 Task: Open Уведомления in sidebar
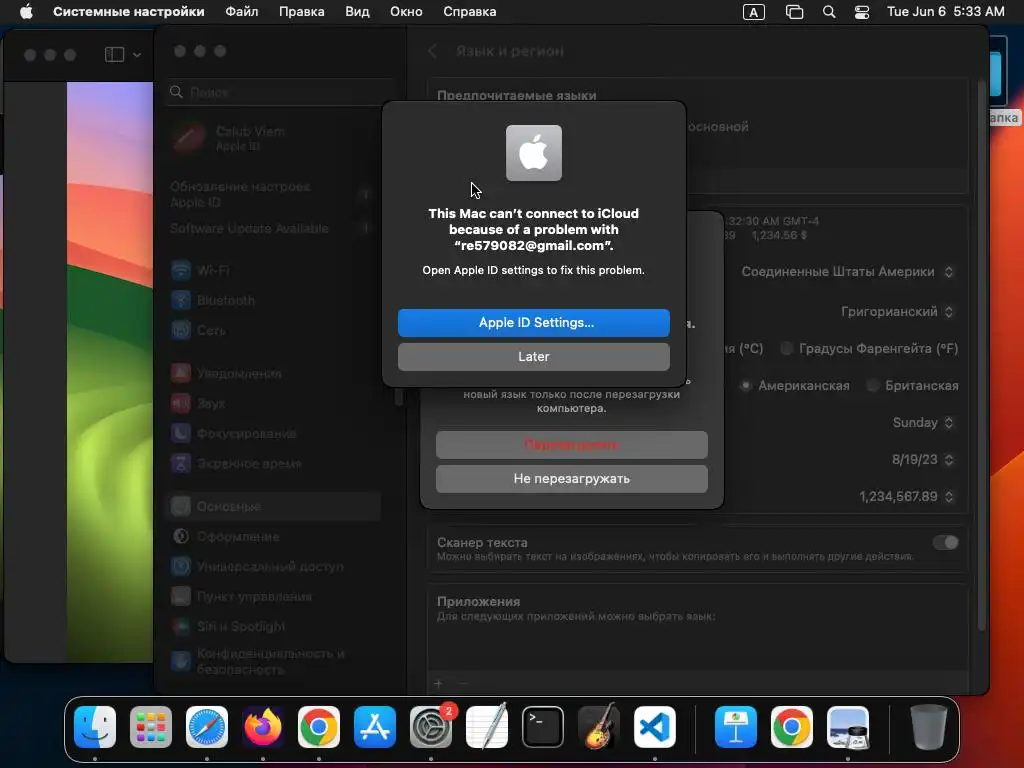(274, 374)
